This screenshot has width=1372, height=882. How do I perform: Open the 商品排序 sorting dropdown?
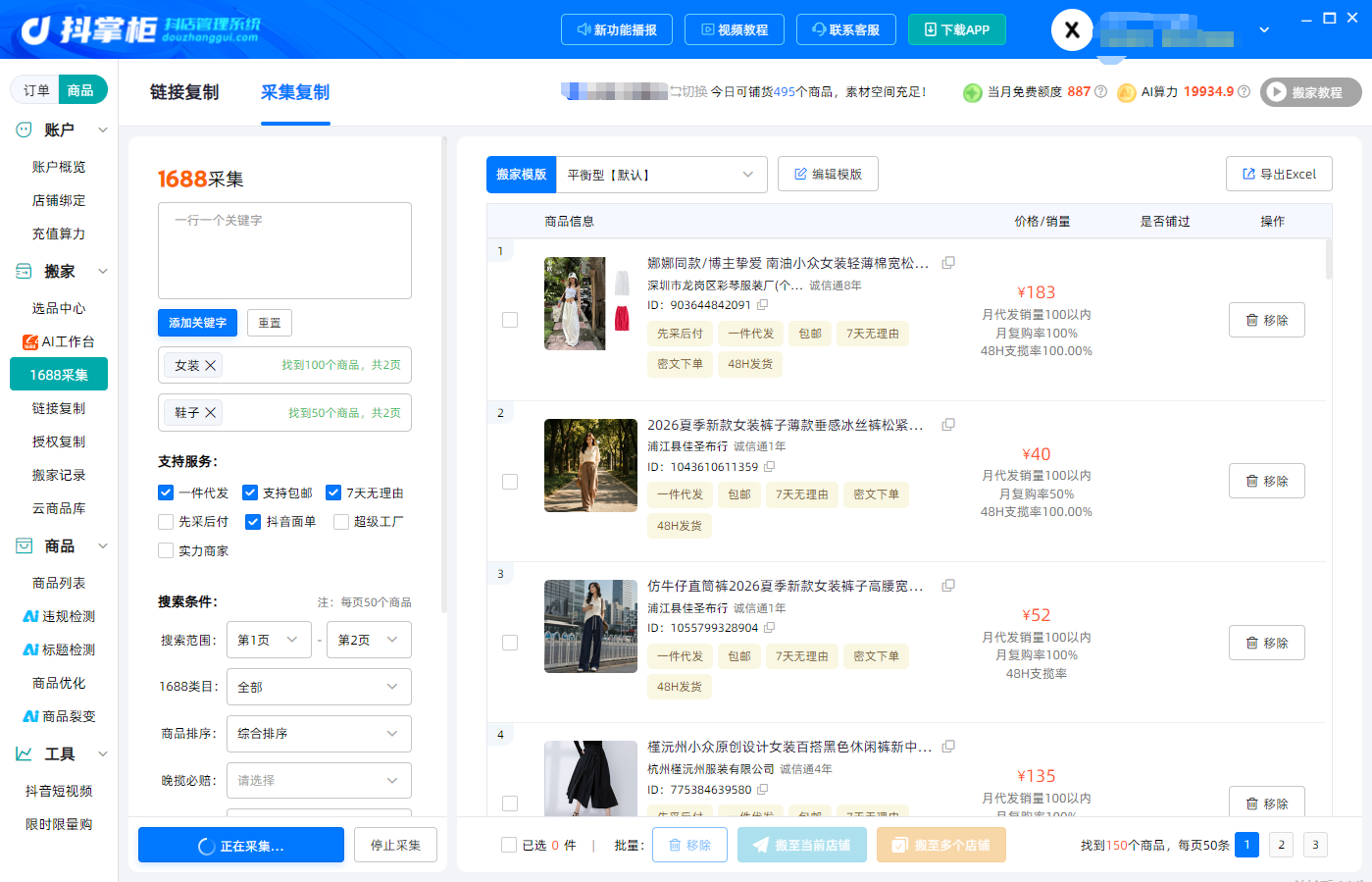tap(319, 734)
